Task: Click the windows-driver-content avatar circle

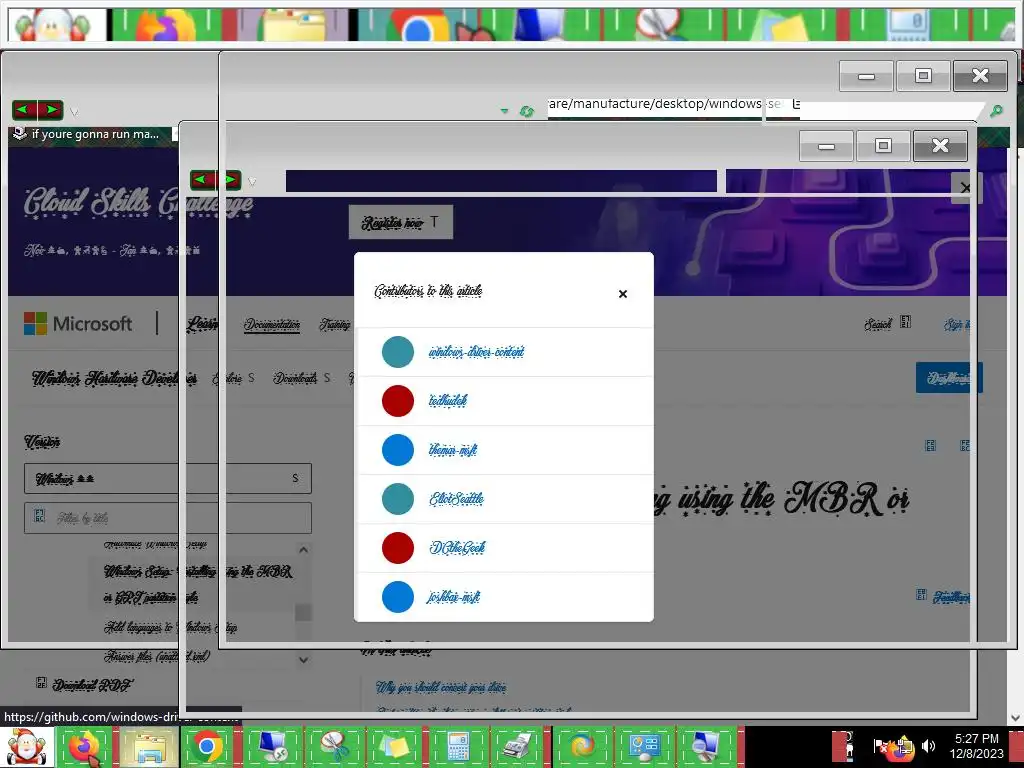Action: (x=398, y=352)
